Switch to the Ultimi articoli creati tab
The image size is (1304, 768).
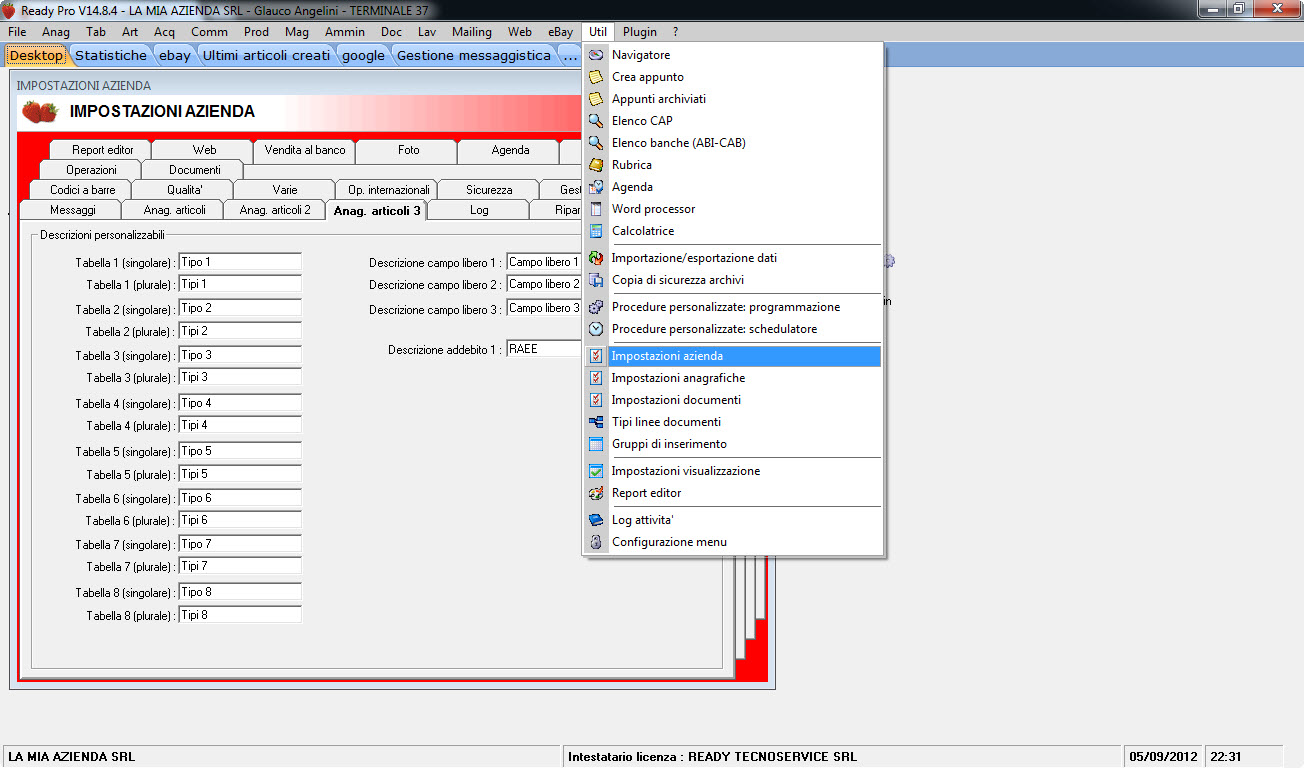(266, 55)
